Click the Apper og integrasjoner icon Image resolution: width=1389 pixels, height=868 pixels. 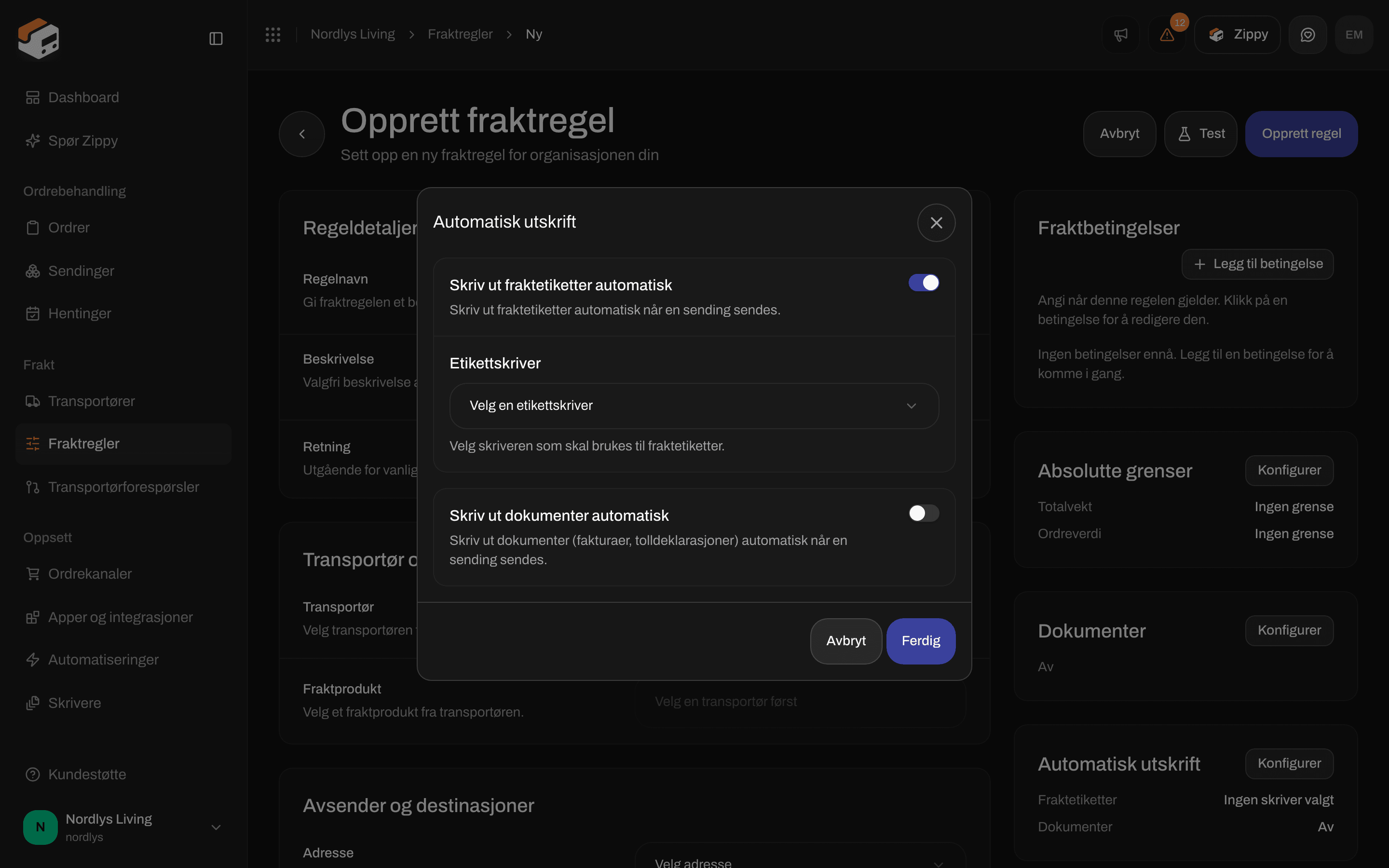[33, 618]
